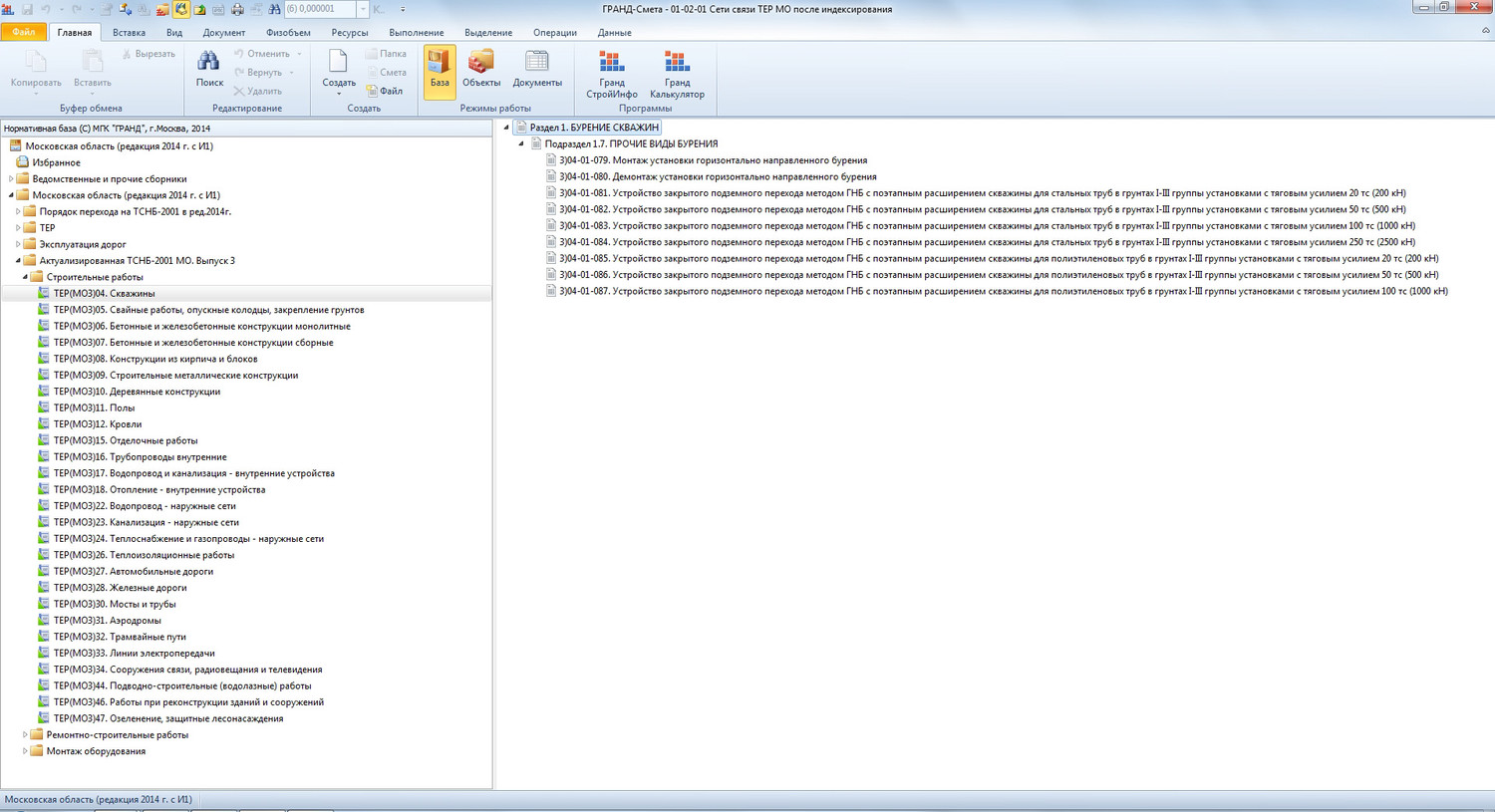1495x812 pixels.
Task: Launch Гранд Калькулятор program
Action: 677,75
